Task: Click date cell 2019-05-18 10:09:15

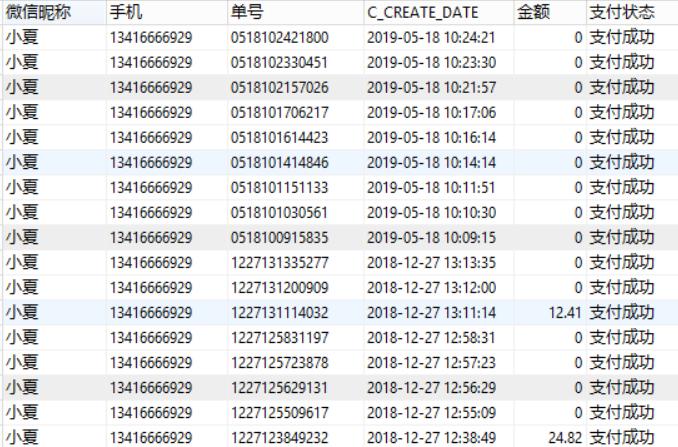Action: point(431,238)
